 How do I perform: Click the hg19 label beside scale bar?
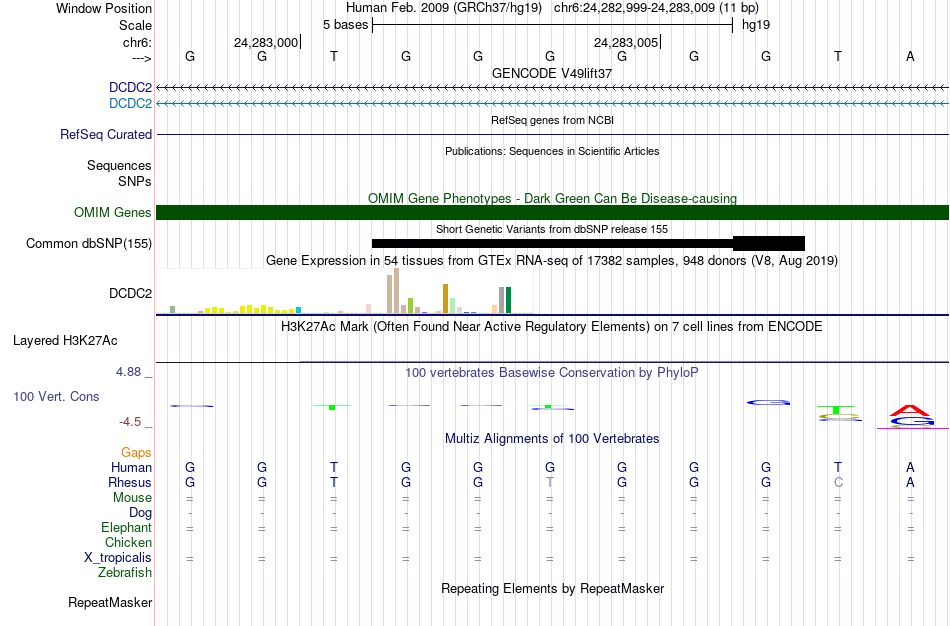click(x=756, y=25)
